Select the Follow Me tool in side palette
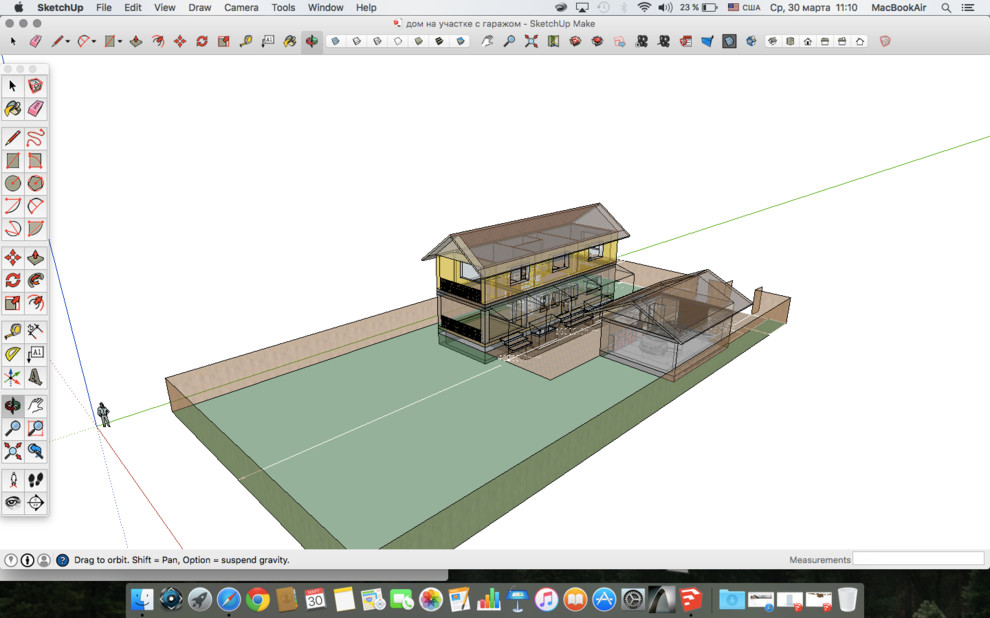The image size is (990, 618). [x=35, y=280]
